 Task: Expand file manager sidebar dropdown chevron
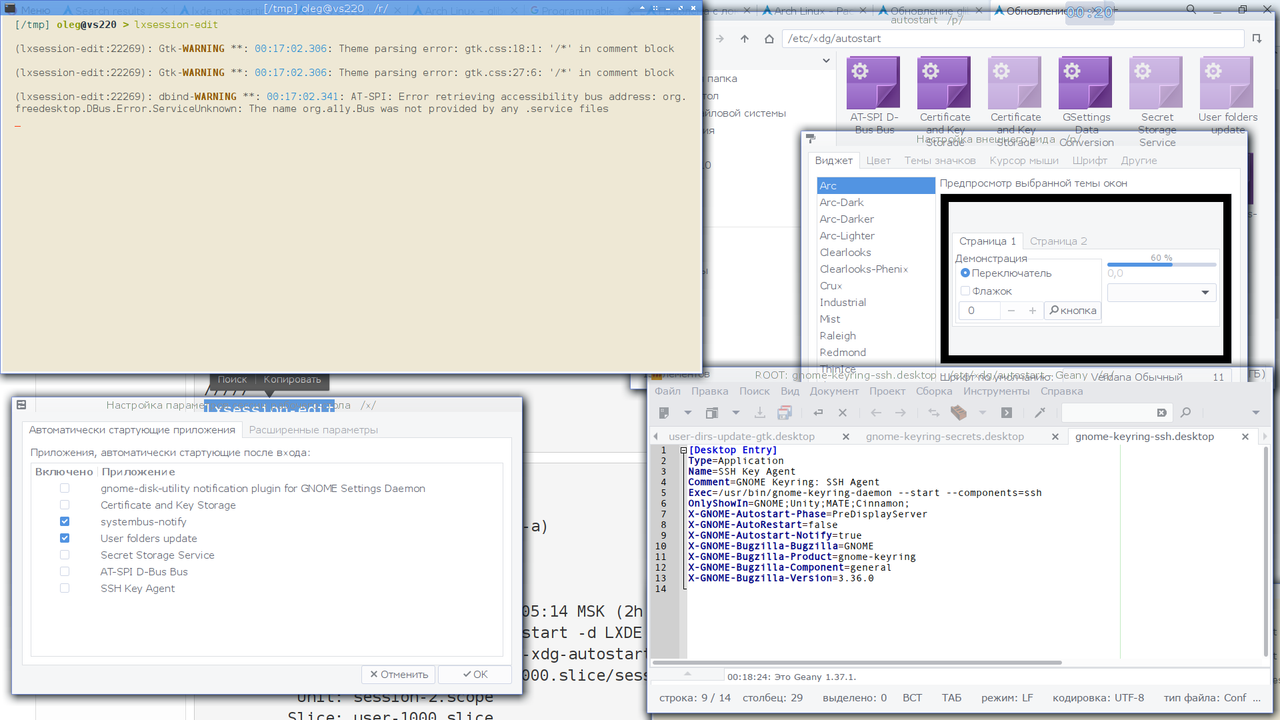(x=826, y=60)
